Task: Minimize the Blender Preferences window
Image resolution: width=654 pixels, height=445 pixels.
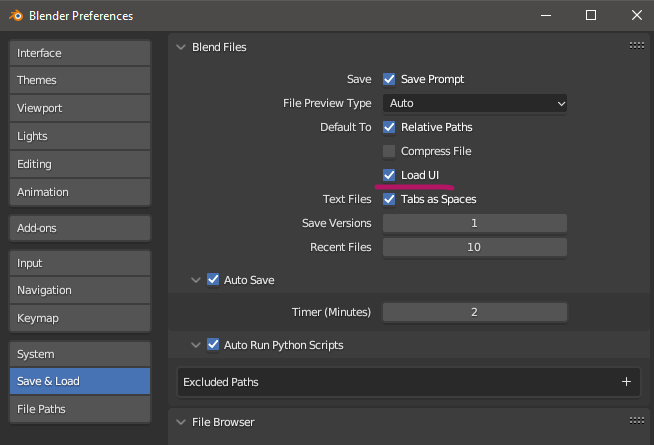Action: pos(546,15)
